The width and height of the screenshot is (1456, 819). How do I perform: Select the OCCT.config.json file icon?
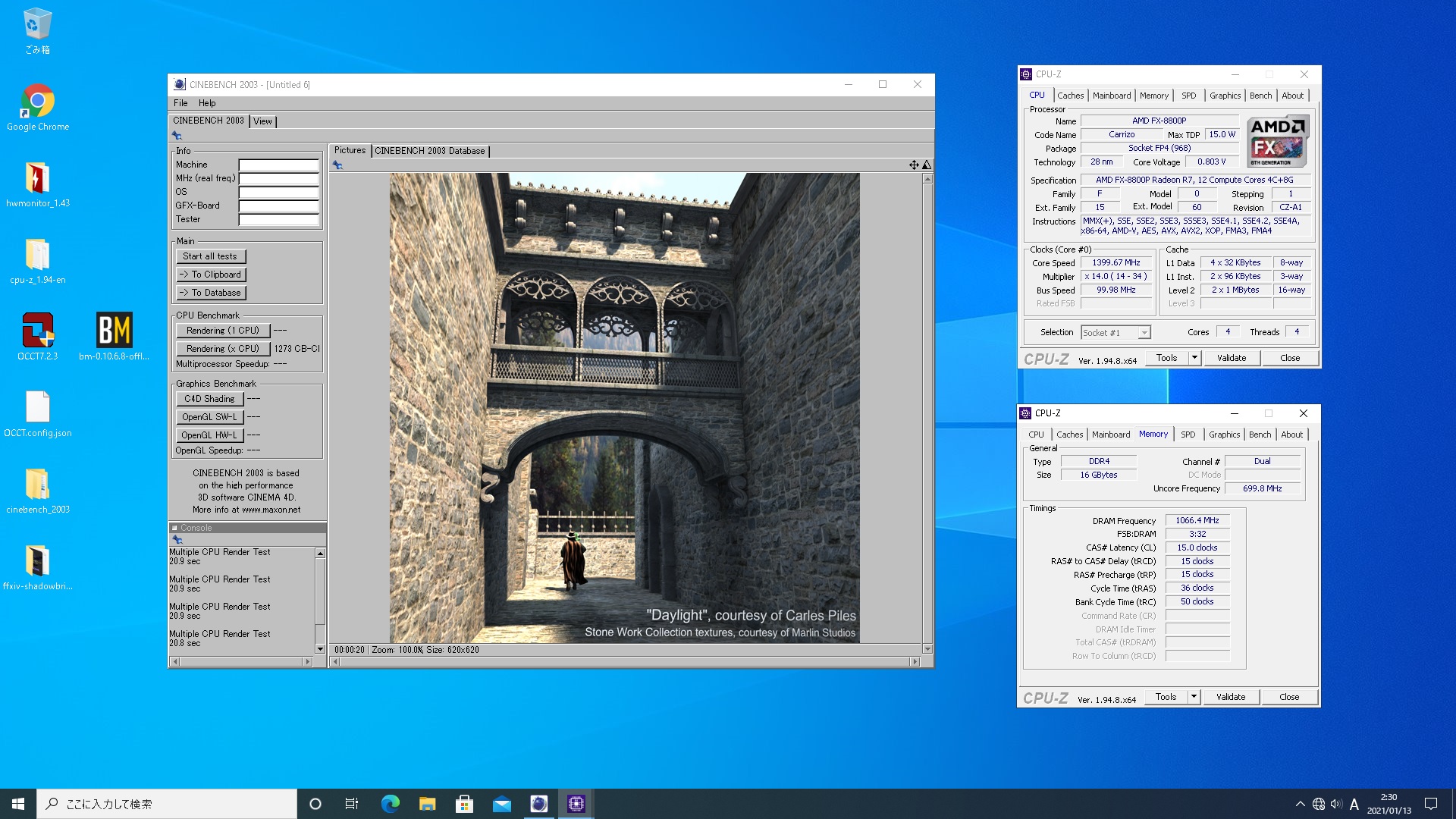coord(37,414)
